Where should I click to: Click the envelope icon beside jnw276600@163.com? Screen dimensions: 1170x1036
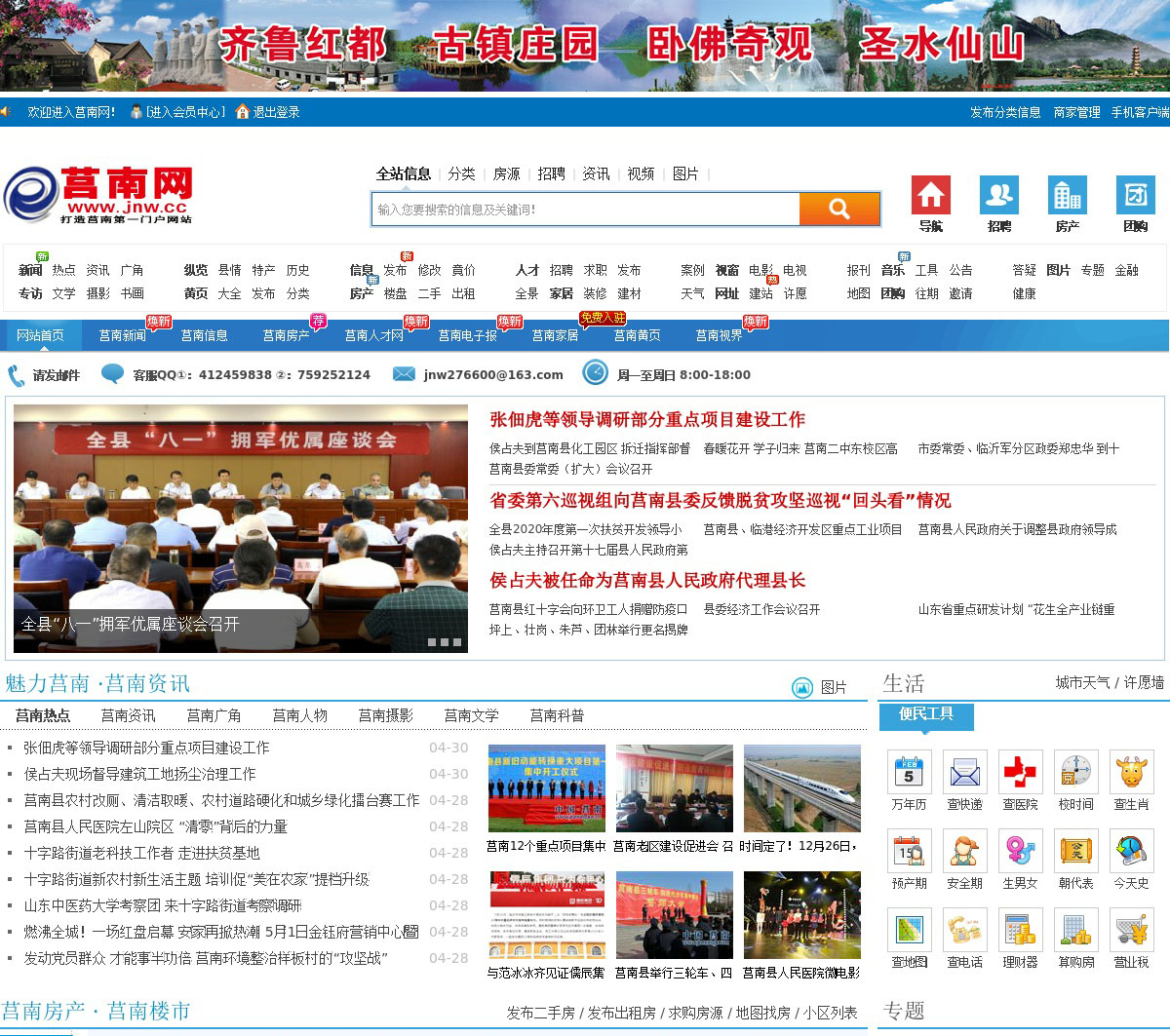coord(404,374)
